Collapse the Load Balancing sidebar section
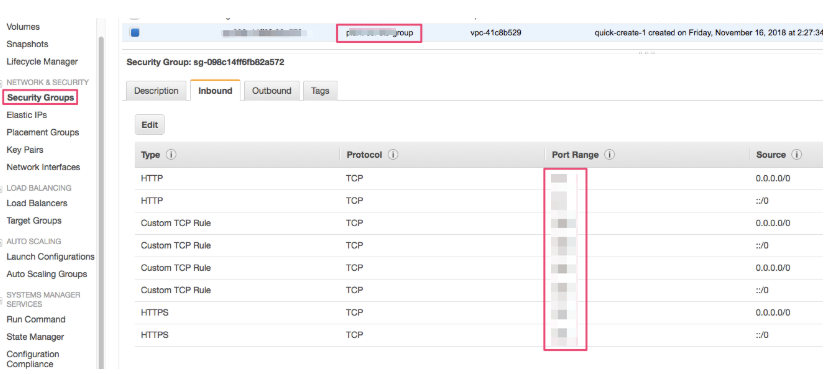This screenshot has width=837, height=374. click(2, 188)
